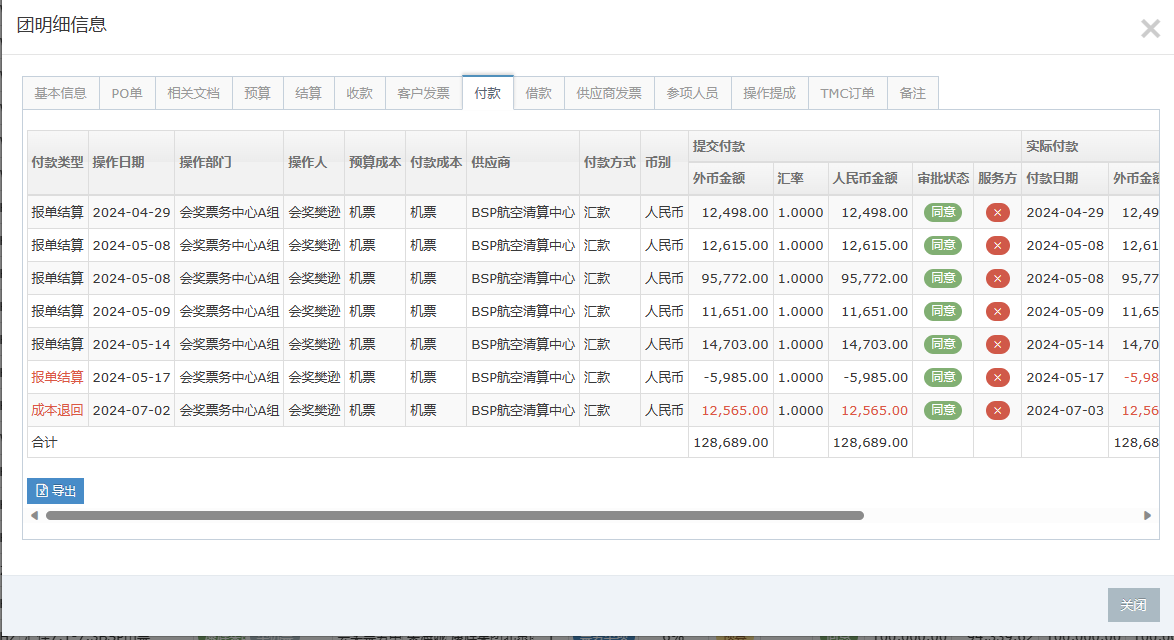Click red X icon in 95,772.00 row
Screen dimensions: 1174x640
pos(997,278)
